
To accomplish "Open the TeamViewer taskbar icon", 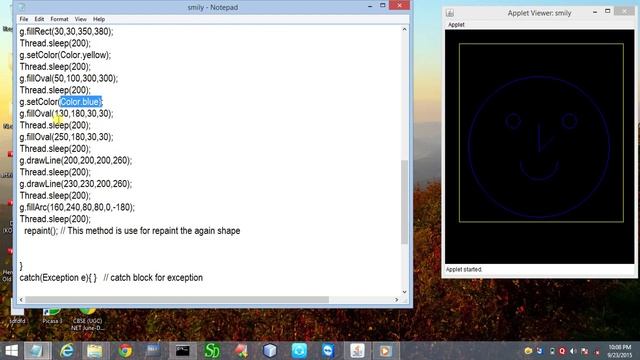I will pyautogui.click(x=328, y=351).
